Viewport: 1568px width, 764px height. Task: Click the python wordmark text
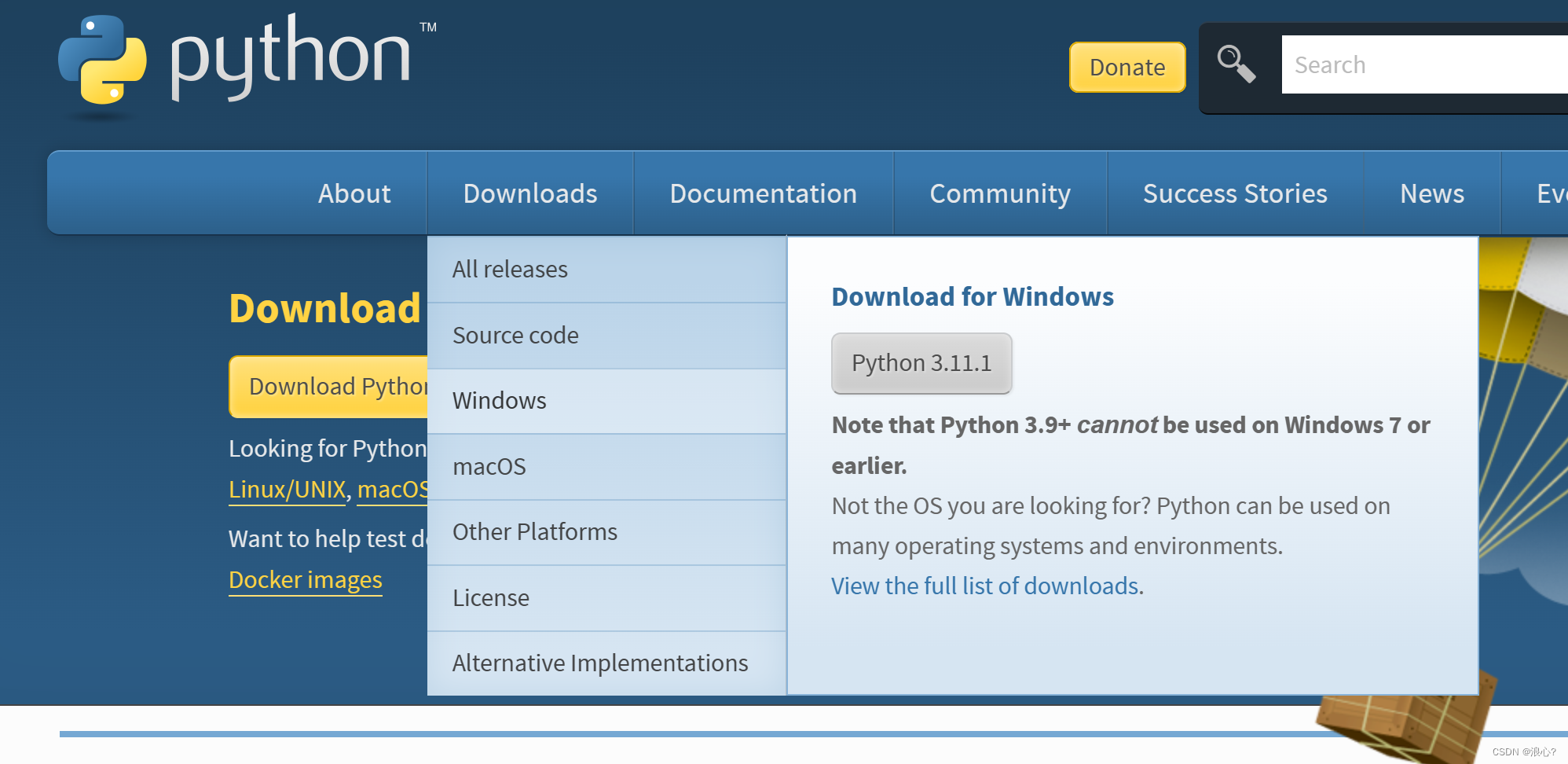pyautogui.click(x=291, y=57)
